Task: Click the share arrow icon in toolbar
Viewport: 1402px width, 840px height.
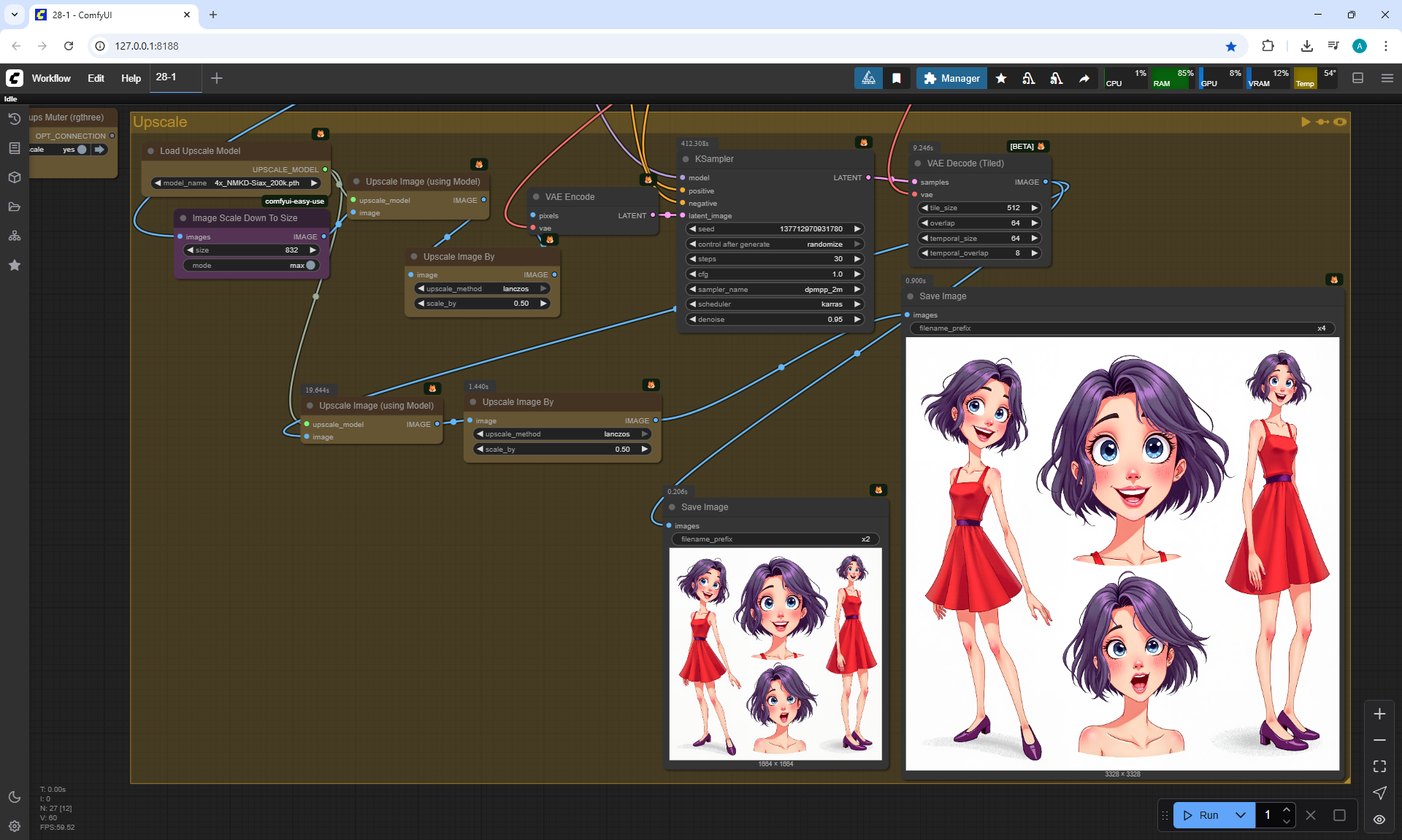Action: (1084, 78)
